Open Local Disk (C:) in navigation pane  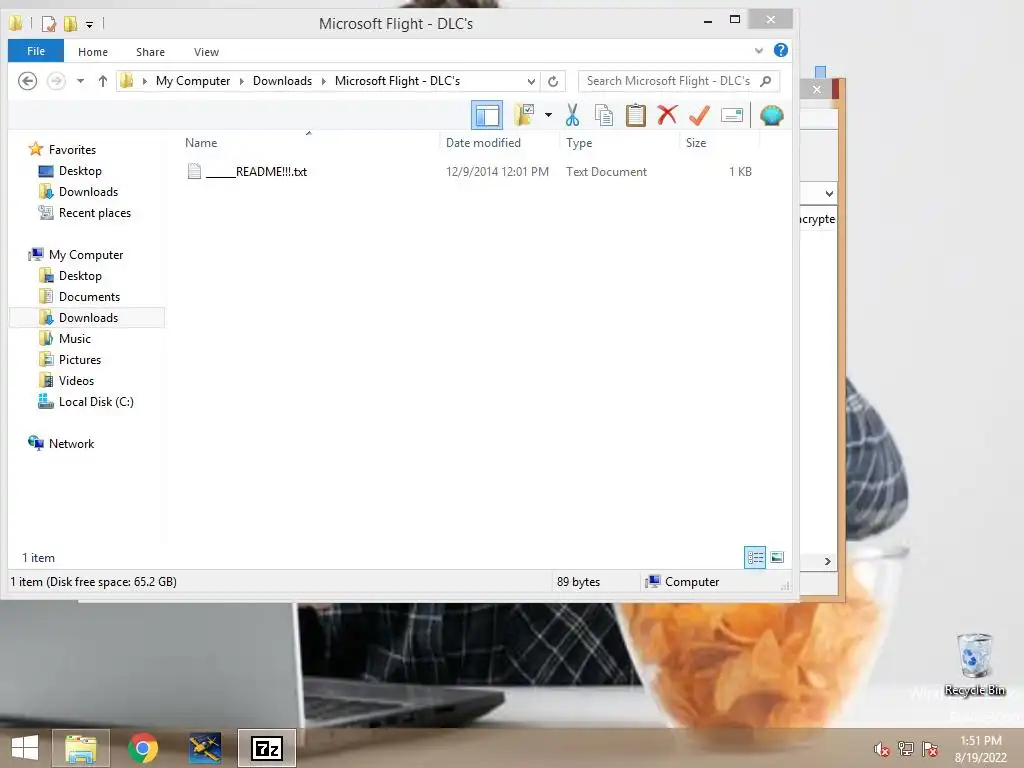point(96,402)
